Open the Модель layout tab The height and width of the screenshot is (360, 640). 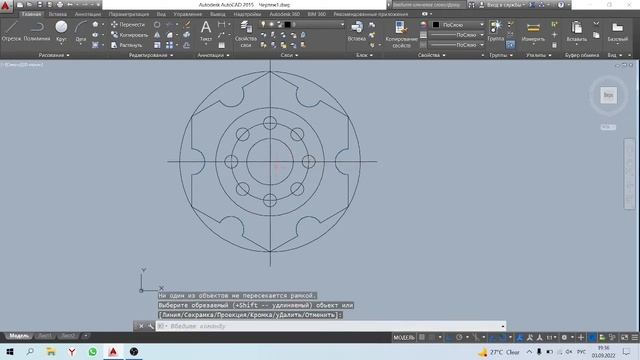(19, 336)
